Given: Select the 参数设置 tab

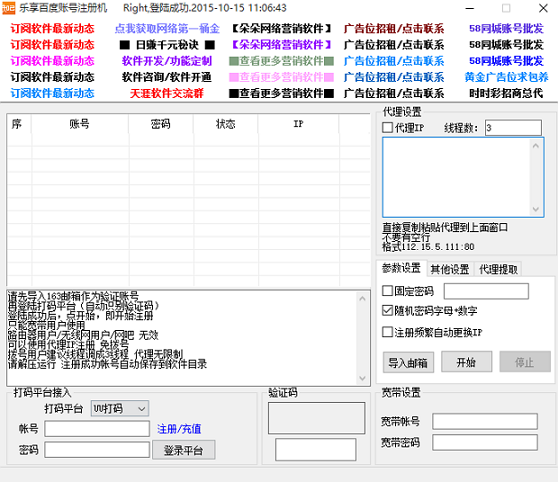Looking at the screenshot, I should point(401,268).
